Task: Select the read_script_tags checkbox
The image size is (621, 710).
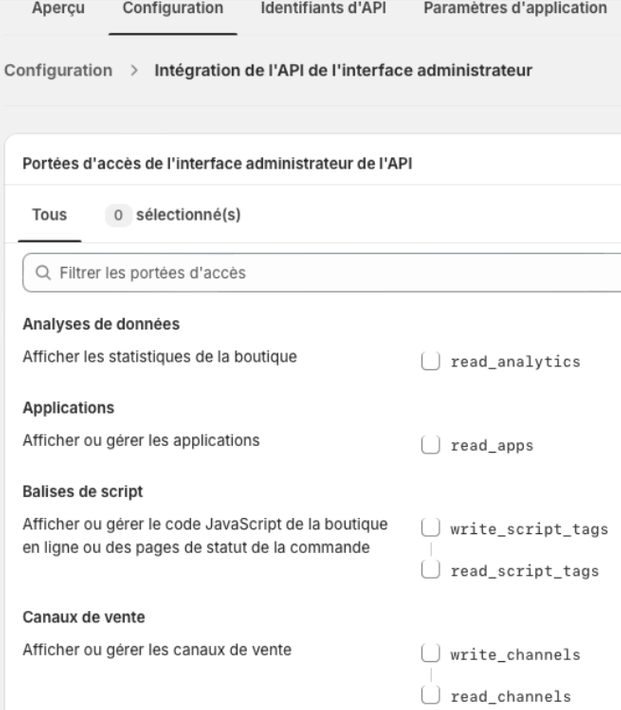Action: click(x=430, y=570)
